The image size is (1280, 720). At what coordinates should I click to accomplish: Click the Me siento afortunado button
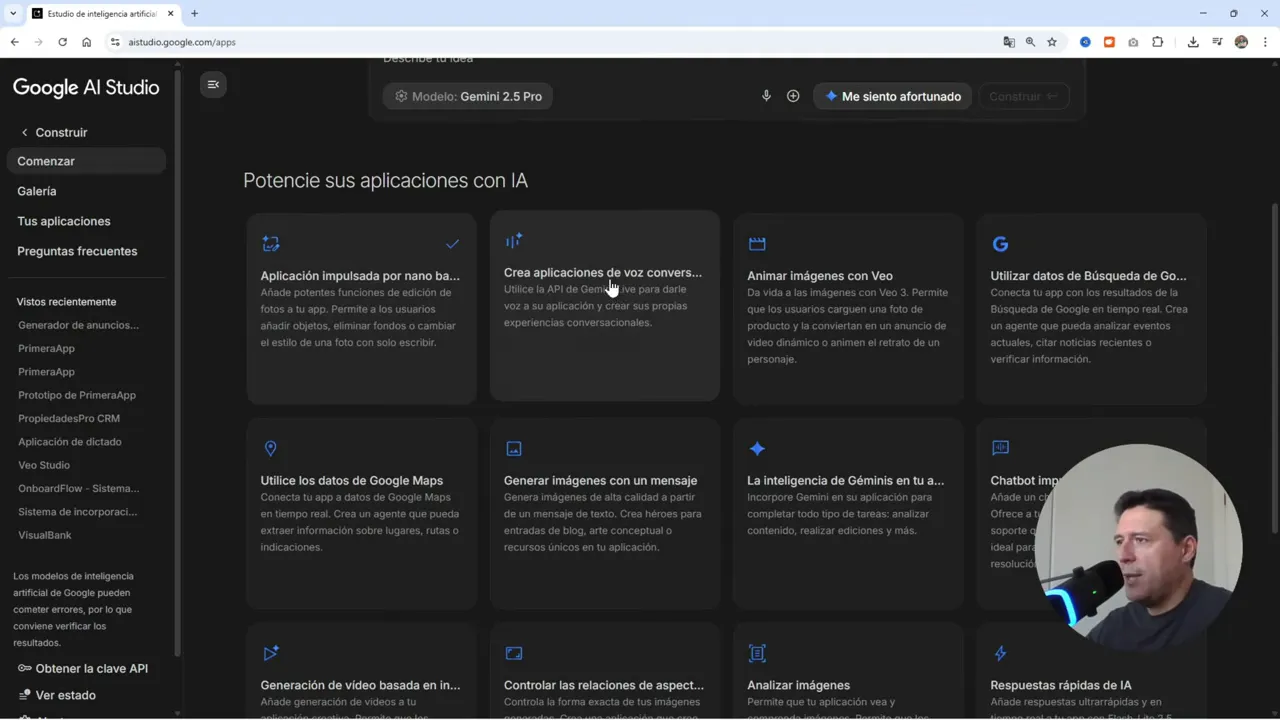(x=892, y=96)
